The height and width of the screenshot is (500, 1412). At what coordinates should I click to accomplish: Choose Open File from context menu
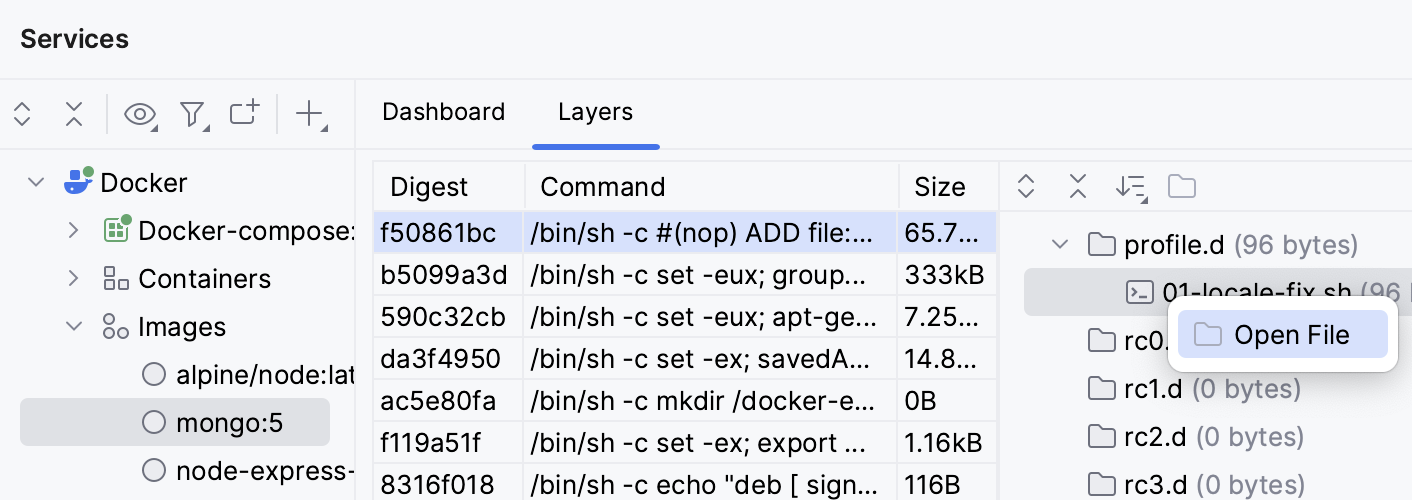[1290, 335]
